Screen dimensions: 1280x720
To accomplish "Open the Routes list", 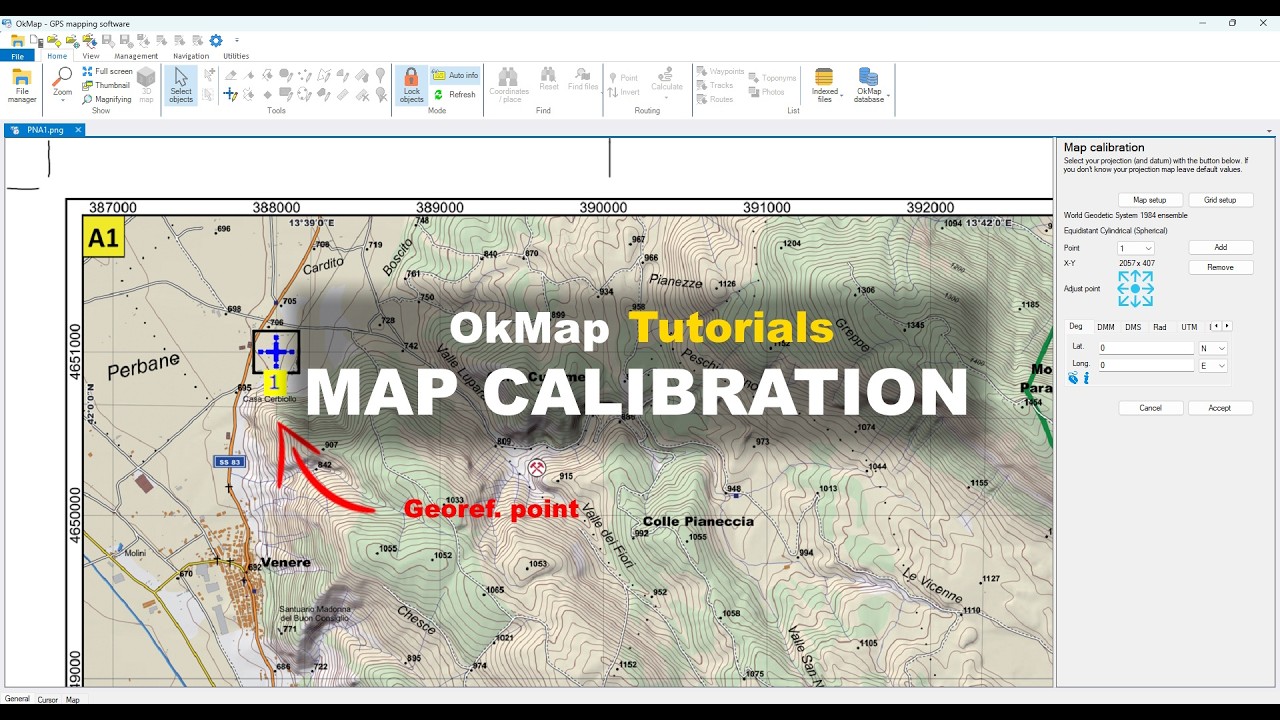I will pos(716,99).
